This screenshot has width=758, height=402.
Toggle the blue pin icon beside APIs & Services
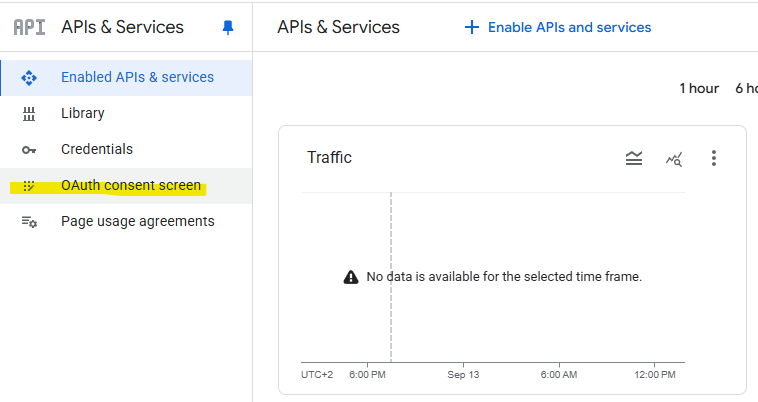tap(227, 28)
